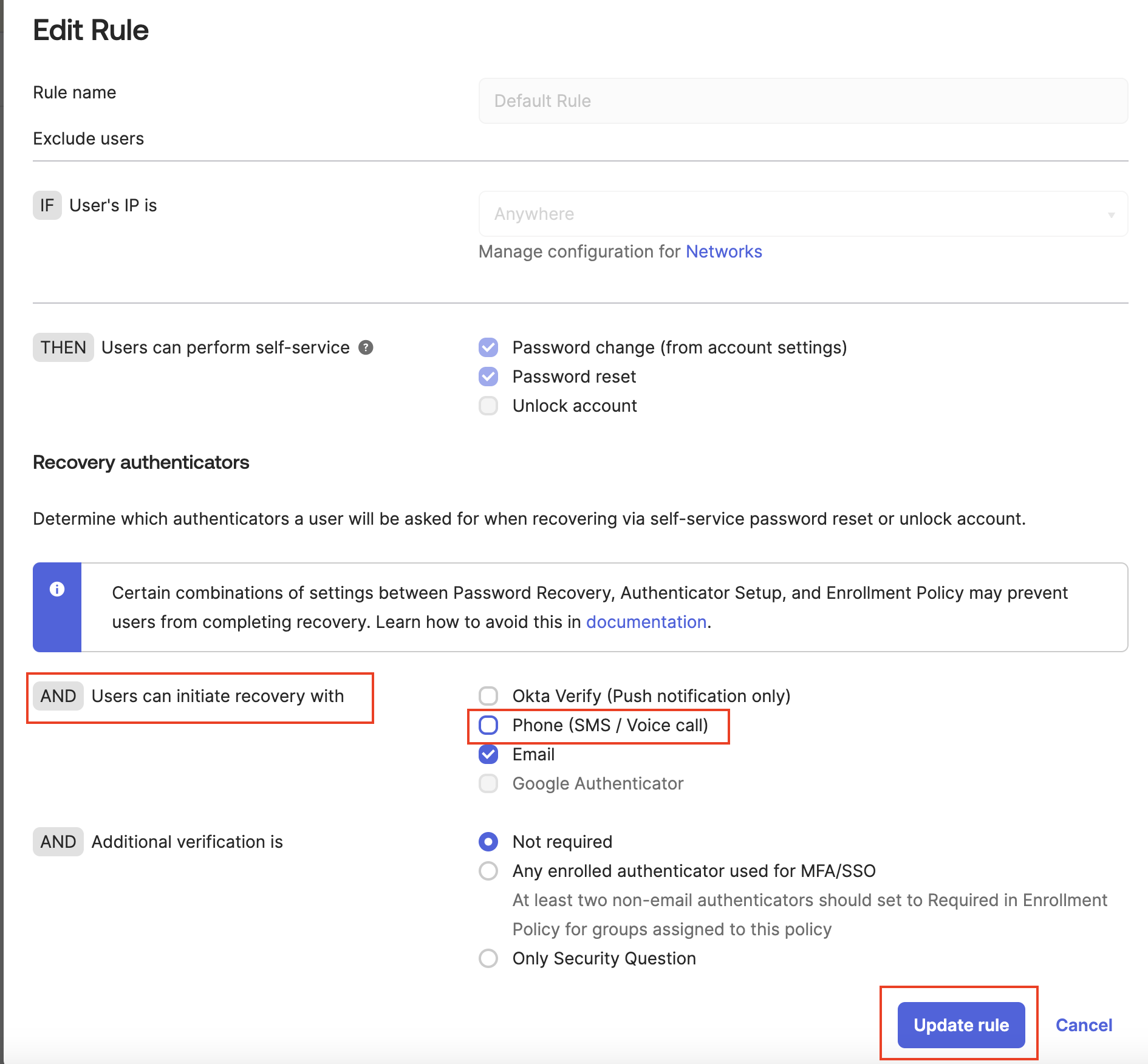Select Only Security Question option

point(488,958)
